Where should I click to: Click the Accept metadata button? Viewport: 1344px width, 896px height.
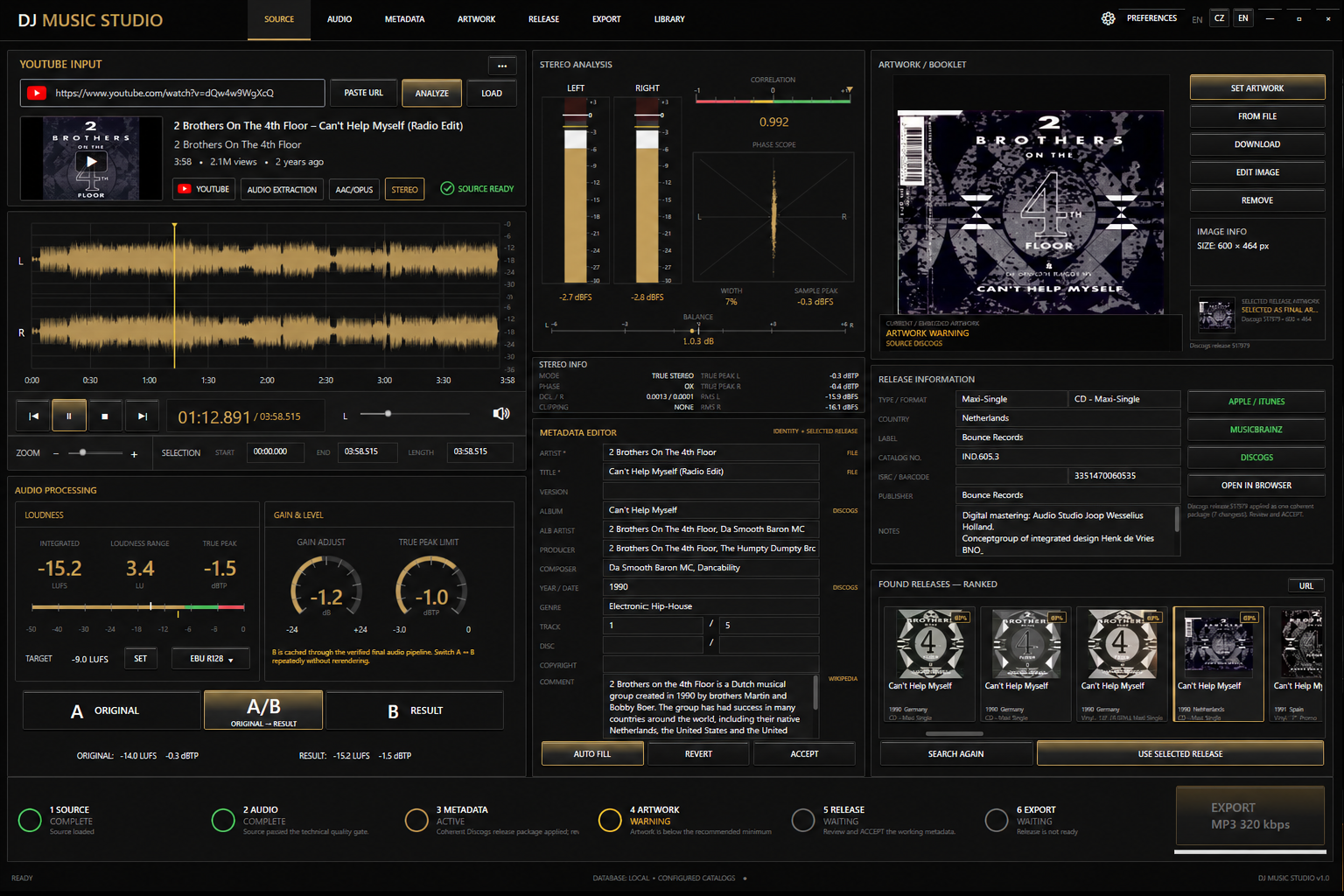click(x=804, y=753)
